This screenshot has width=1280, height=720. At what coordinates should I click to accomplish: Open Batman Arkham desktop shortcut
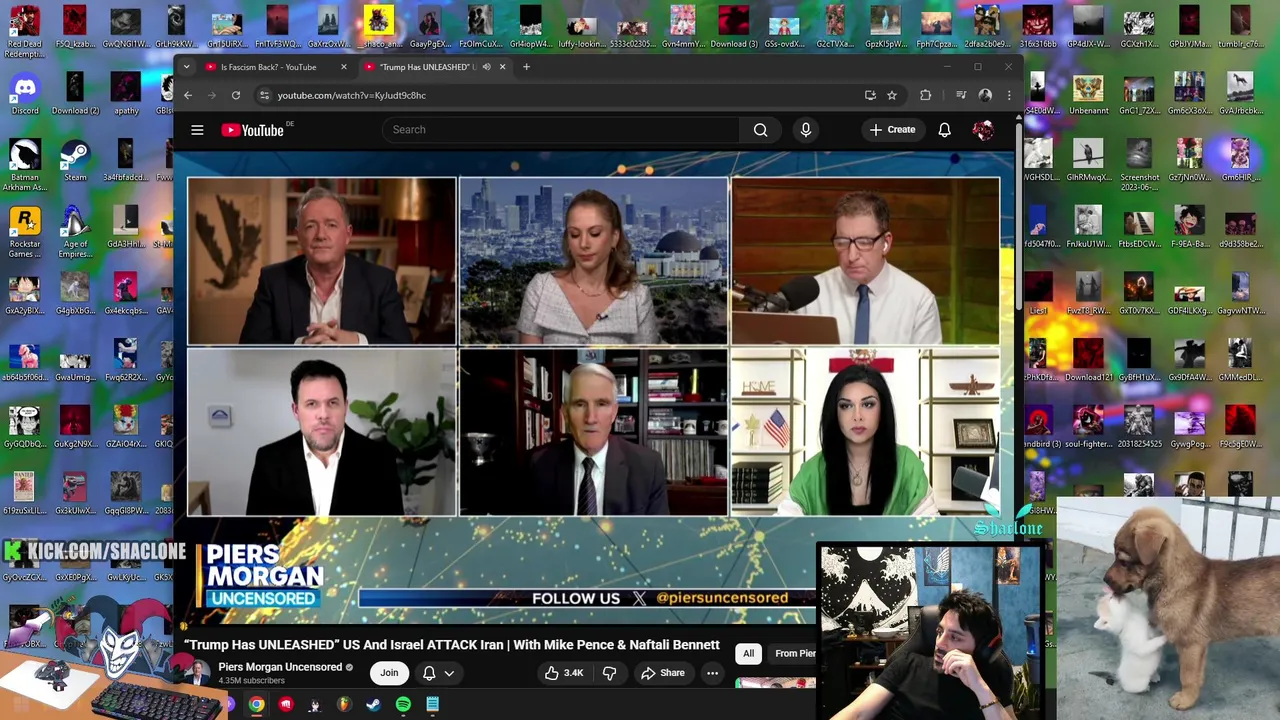pos(25,165)
